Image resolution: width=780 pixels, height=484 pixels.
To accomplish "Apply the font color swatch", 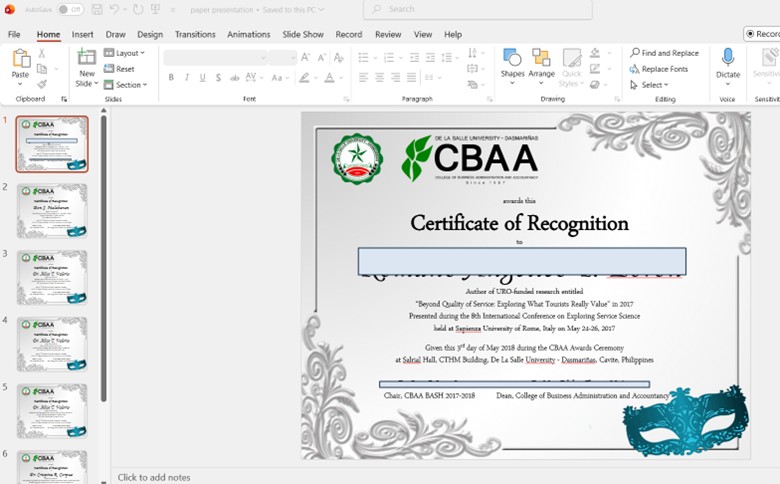I will tap(329, 78).
